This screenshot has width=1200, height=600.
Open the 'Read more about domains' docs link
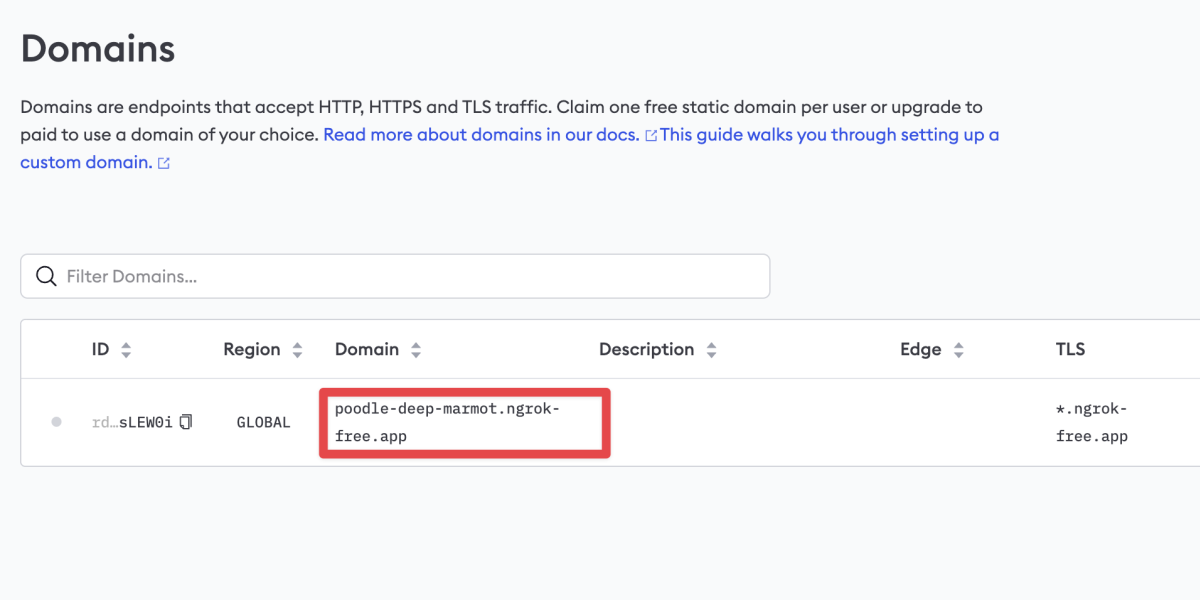(x=481, y=135)
